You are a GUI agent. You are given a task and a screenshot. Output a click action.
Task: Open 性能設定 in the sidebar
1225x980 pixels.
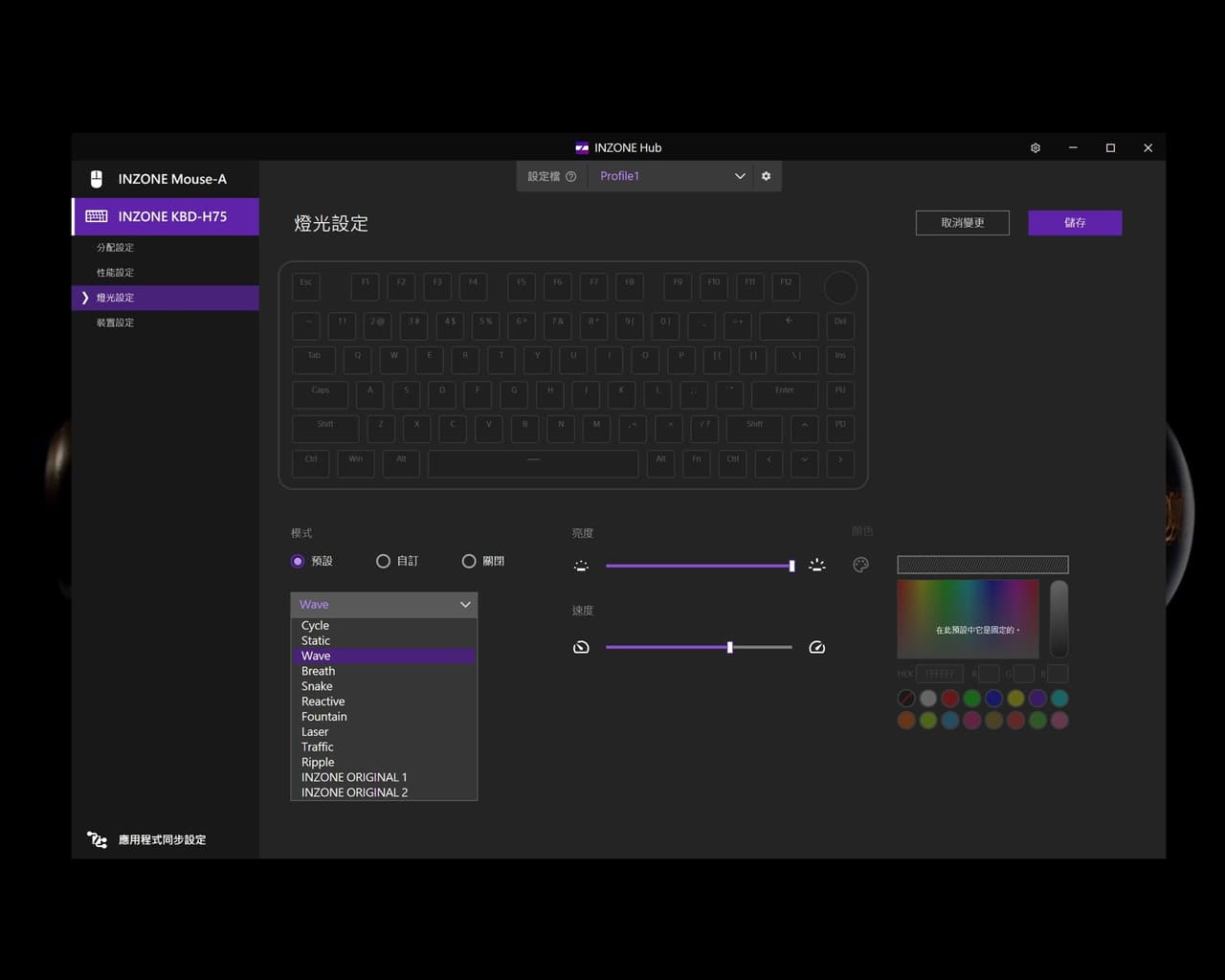(165, 273)
